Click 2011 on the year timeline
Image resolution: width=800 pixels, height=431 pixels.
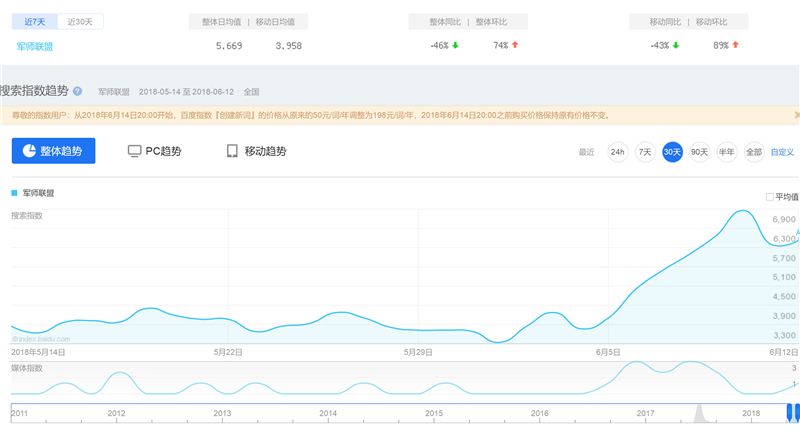[19, 413]
